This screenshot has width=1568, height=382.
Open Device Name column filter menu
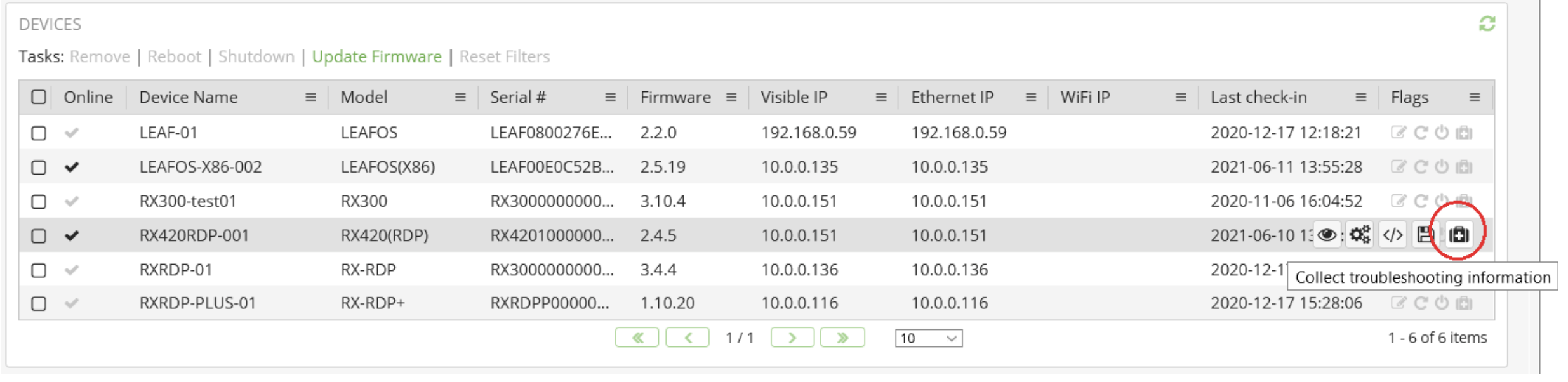(310, 97)
